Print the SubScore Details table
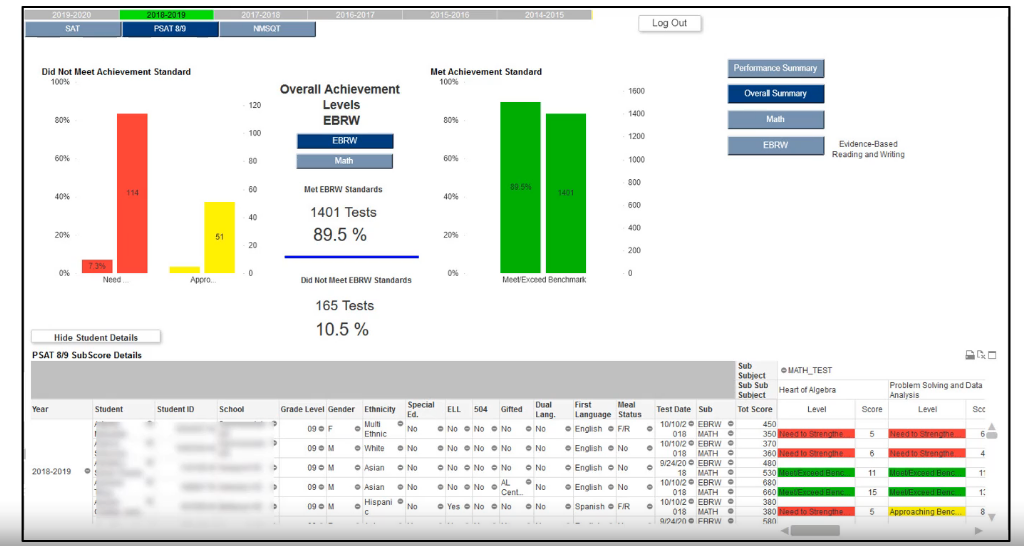 [970, 355]
